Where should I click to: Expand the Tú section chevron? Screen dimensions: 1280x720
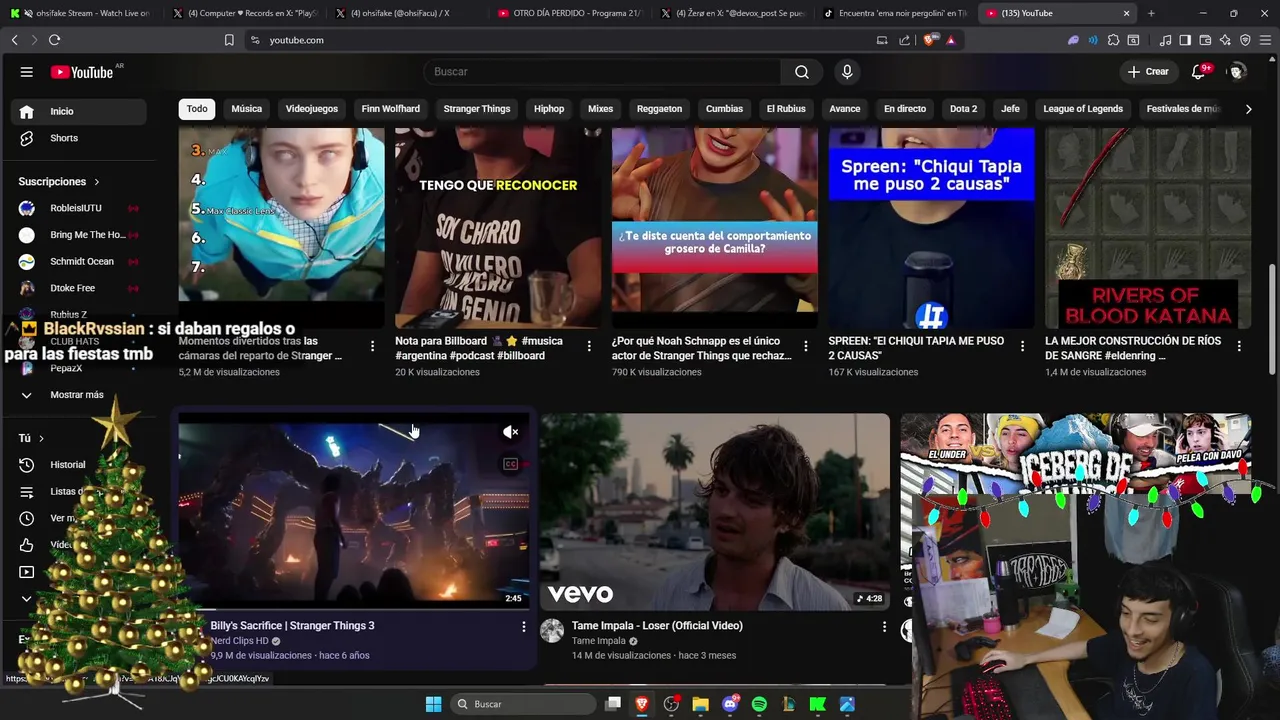(x=41, y=438)
